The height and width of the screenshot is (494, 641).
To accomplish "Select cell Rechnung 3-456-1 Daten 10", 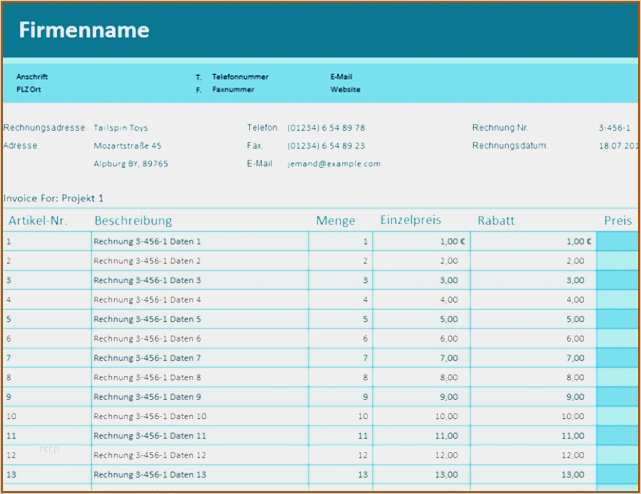I will [200, 416].
